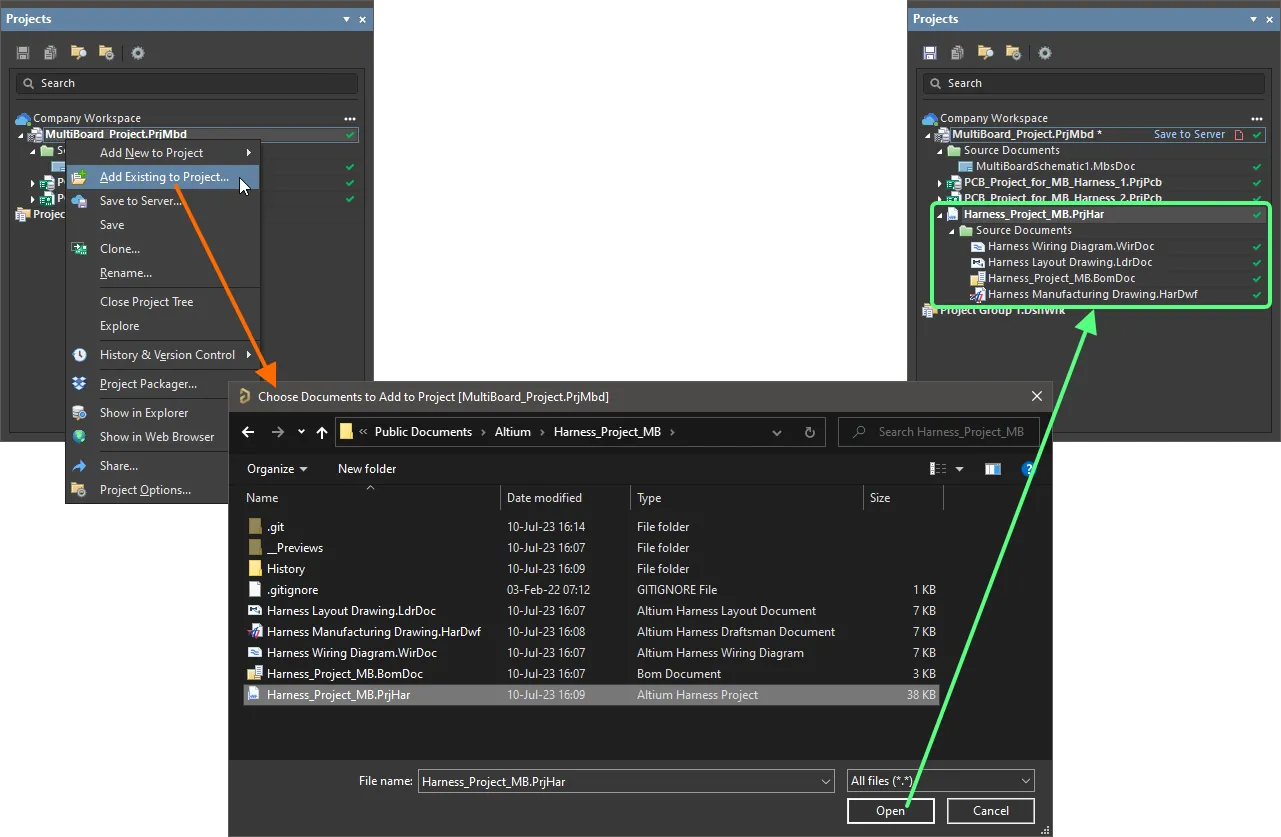Click the uncommitted document icon beside Save to Server
Image resolution: width=1281 pixels, height=837 pixels.
pyautogui.click(x=1240, y=135)
